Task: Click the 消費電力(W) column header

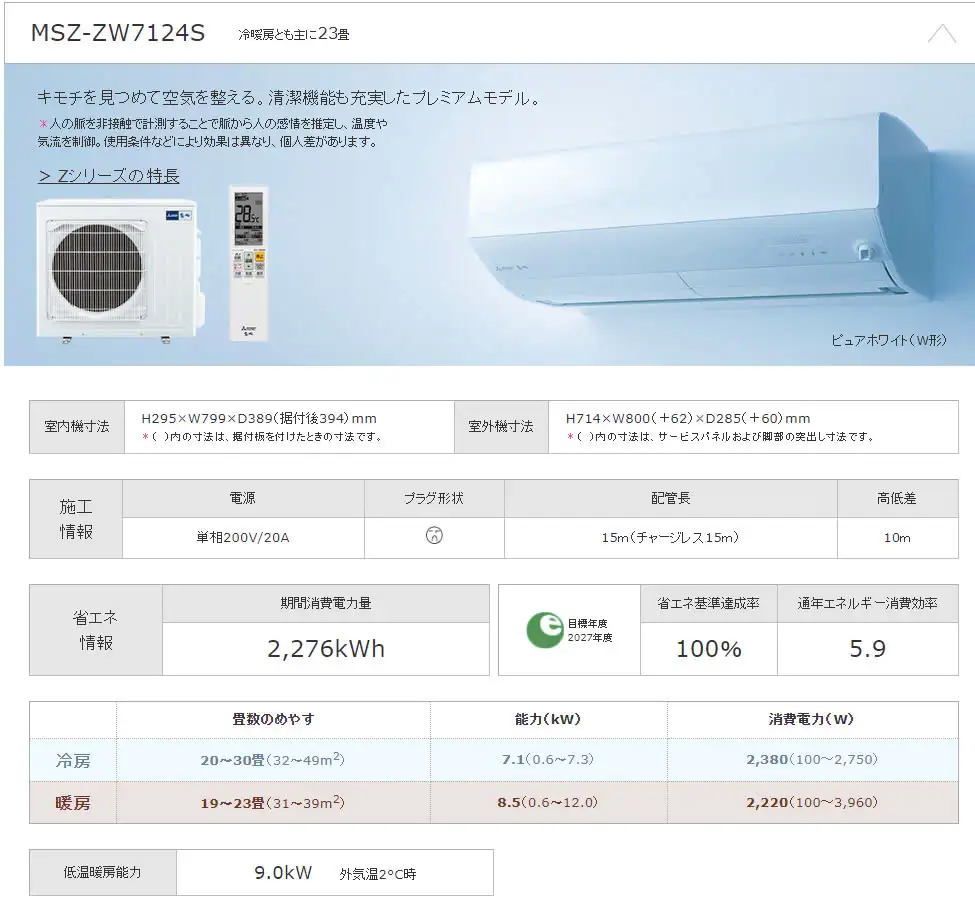Action: click(812, 720)
